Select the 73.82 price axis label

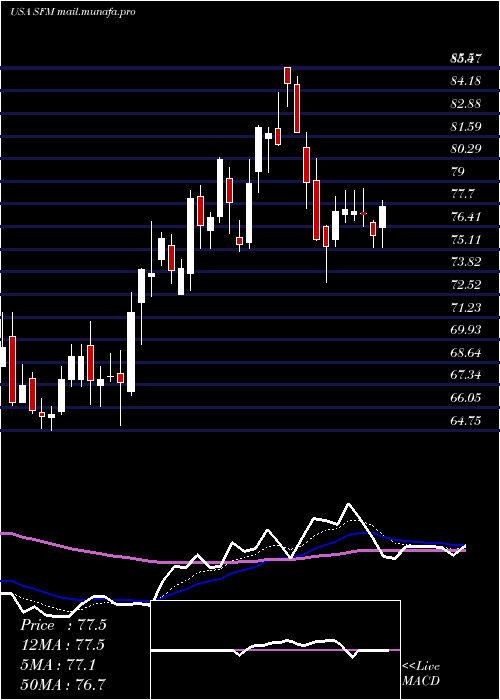467,262
